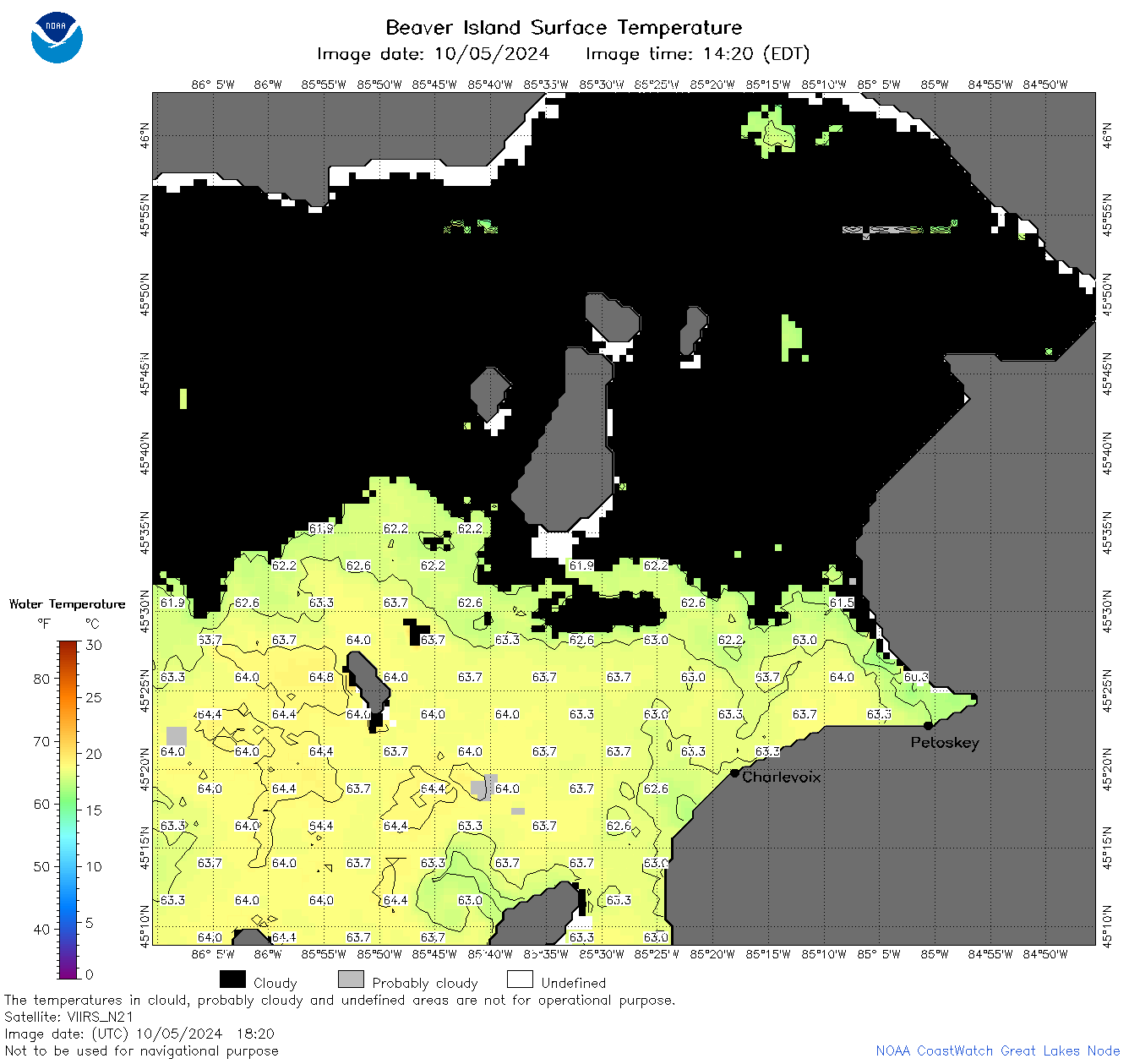Click the NOAA logo

57,38
